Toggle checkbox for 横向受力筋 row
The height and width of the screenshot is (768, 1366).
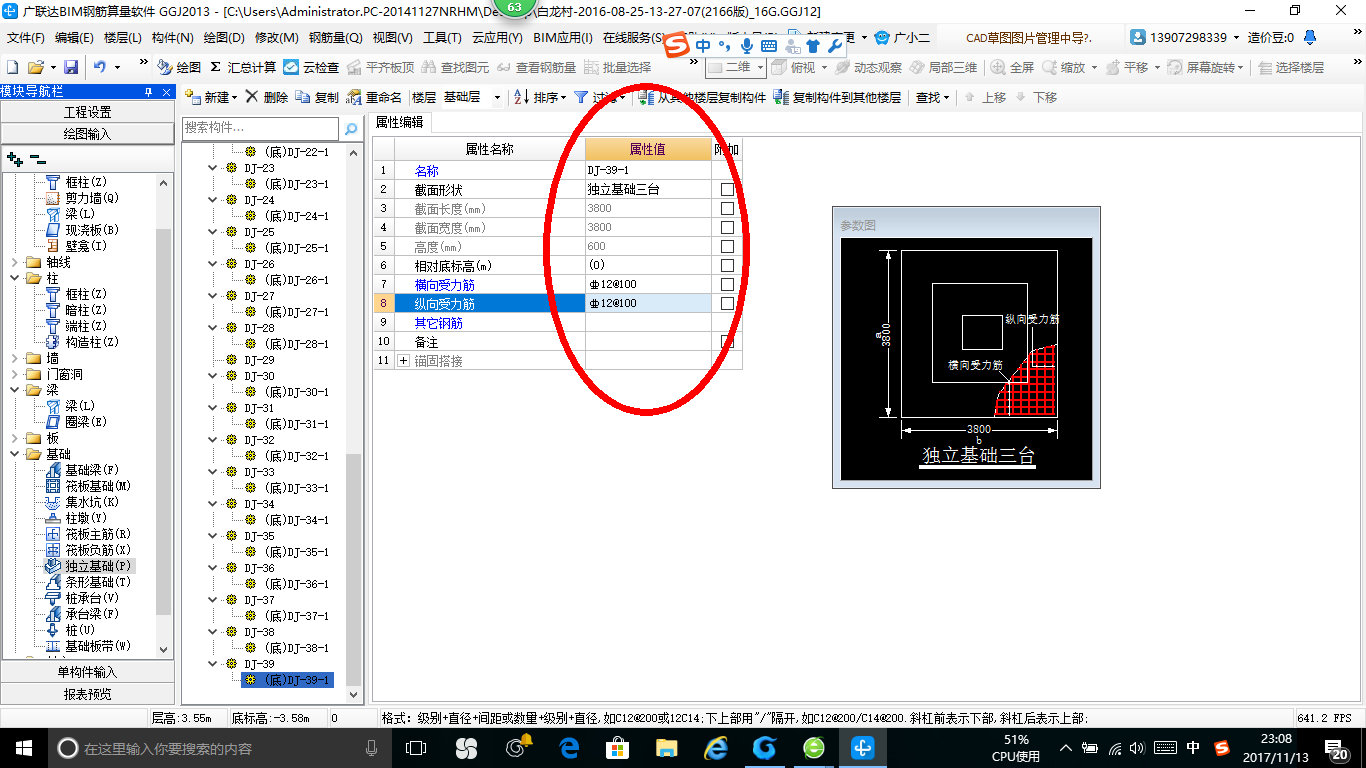coord(727,285)
